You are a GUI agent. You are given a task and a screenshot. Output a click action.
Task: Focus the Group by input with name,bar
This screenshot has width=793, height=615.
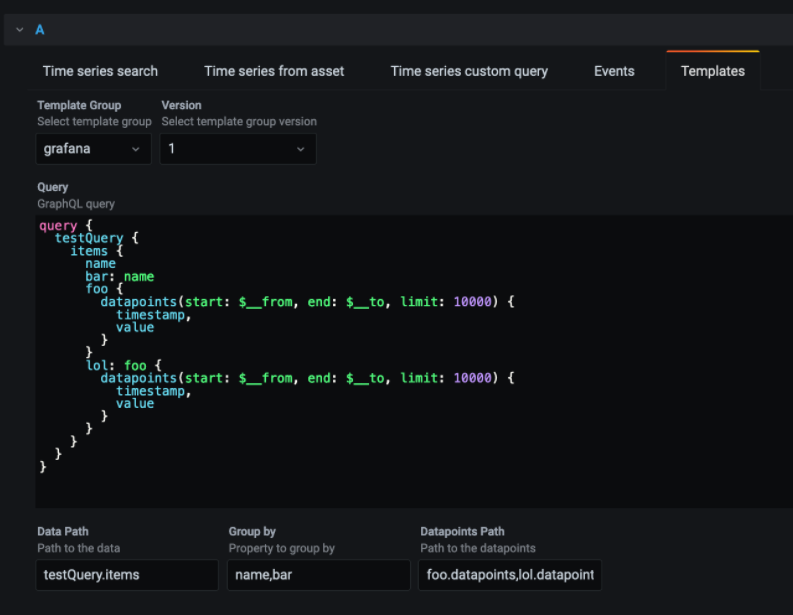tap(319, 575)
